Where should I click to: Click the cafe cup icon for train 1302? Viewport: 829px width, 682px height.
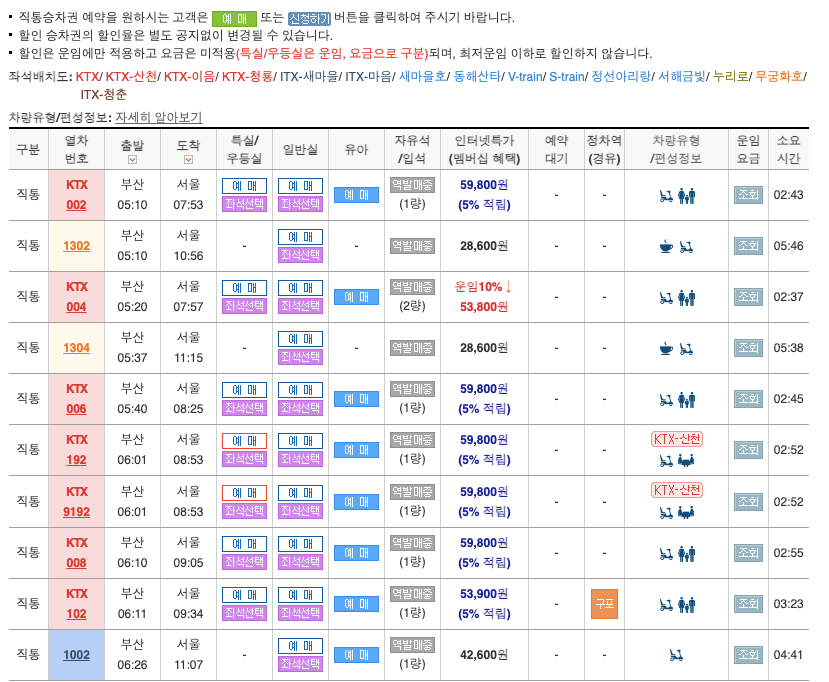coord(664,245)
